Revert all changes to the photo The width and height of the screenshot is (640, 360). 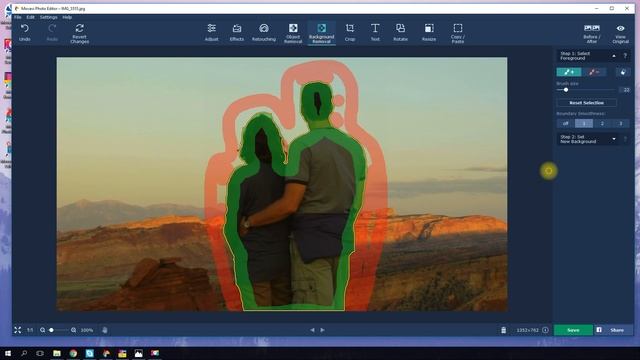coord(80,33)
